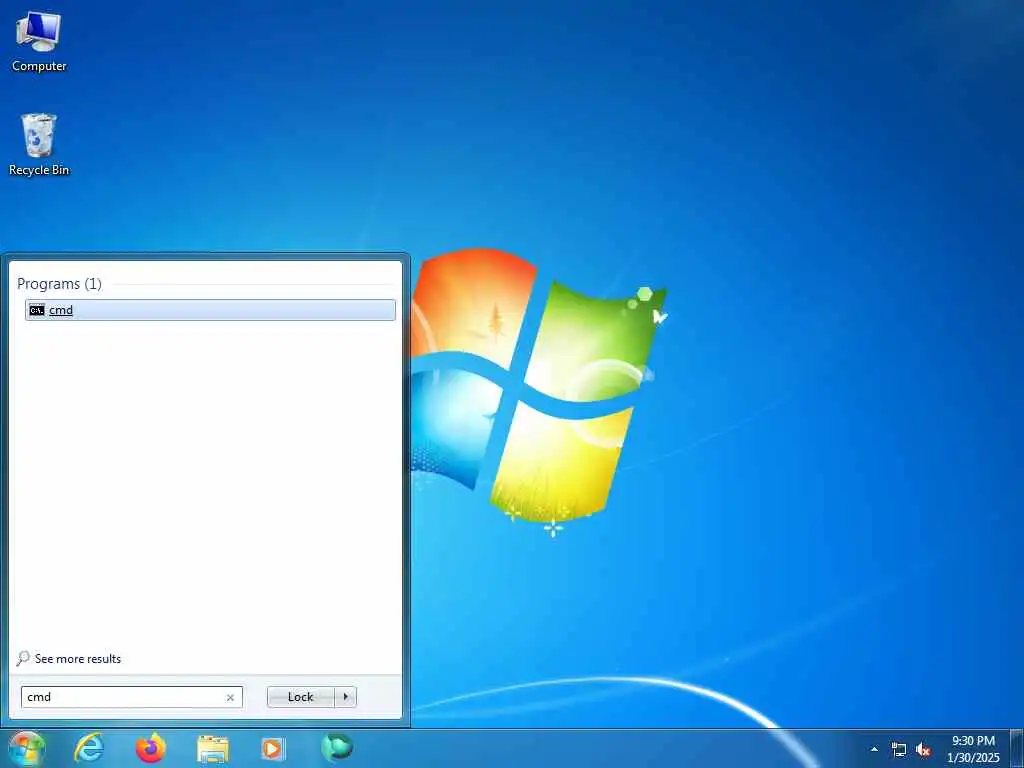Open Windows Media Player from the taskbar

point(272,748)
